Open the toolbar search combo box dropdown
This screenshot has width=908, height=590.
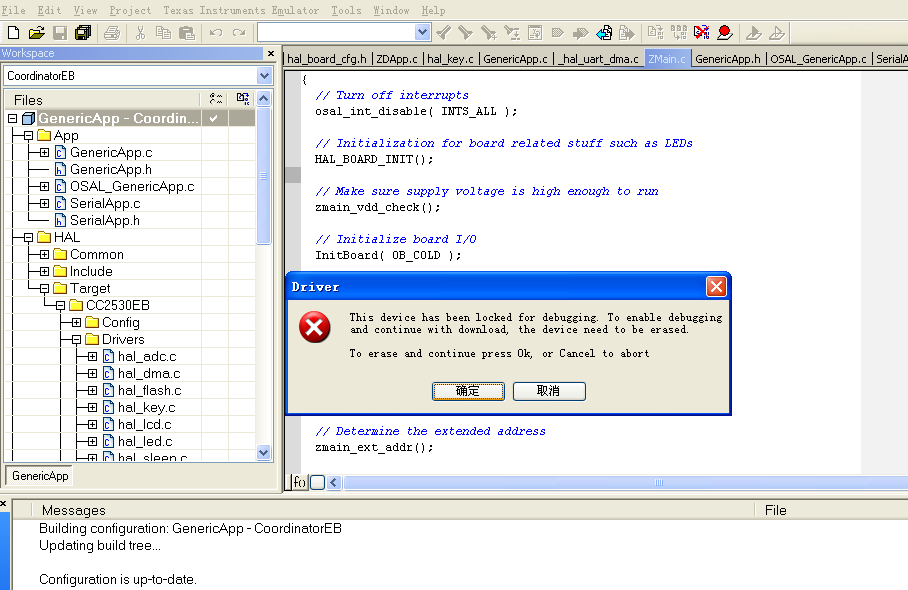(422, 32)
